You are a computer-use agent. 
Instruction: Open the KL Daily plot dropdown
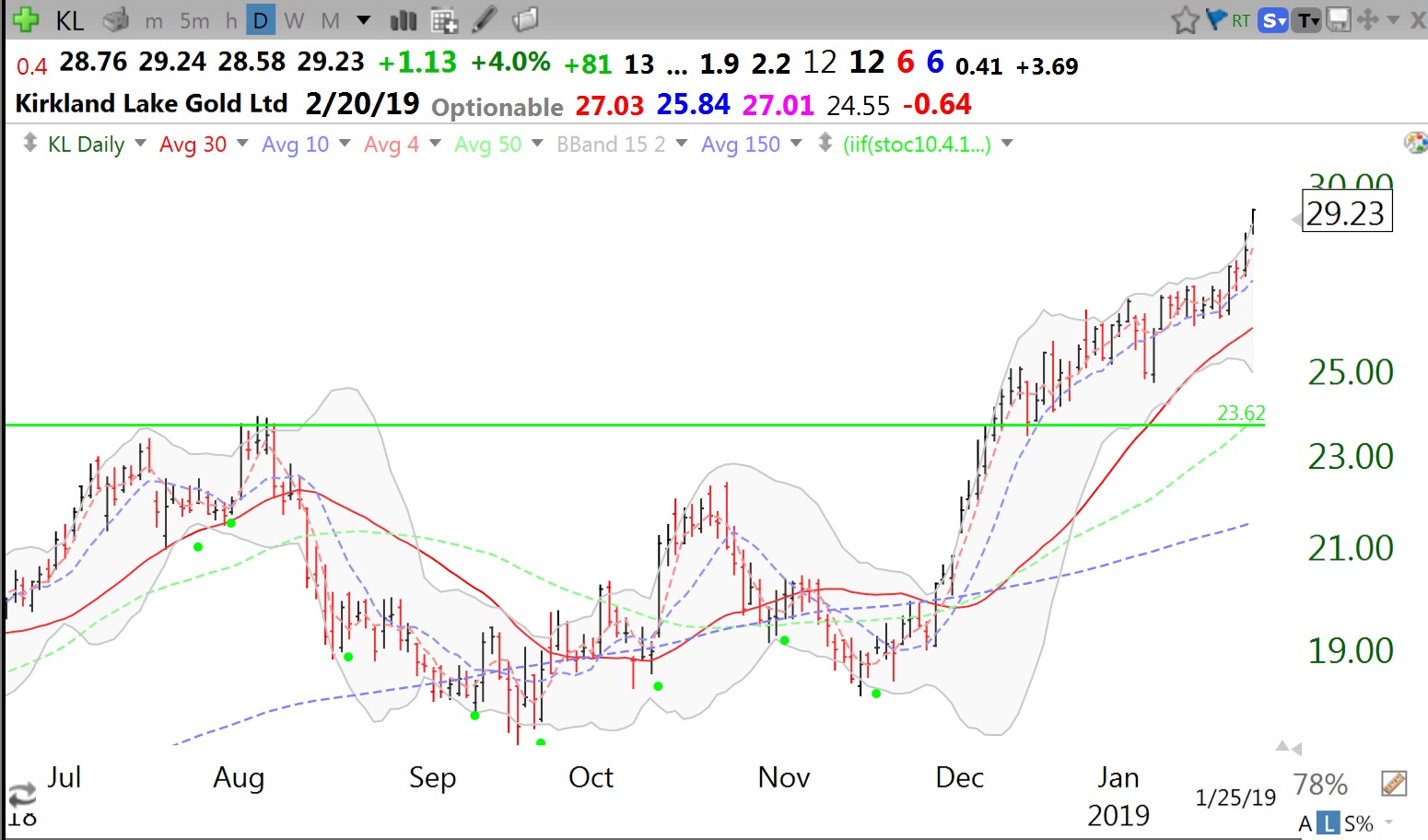coord(141,144)
